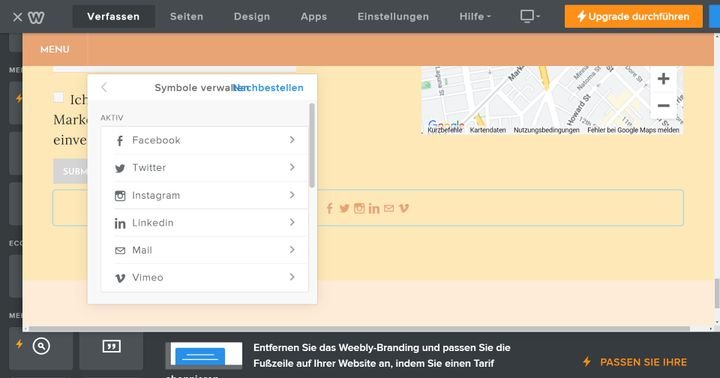This screenshot has height=378, width=720.
Task: Expand the Mail row chevron
Action: tap(292, 249)
